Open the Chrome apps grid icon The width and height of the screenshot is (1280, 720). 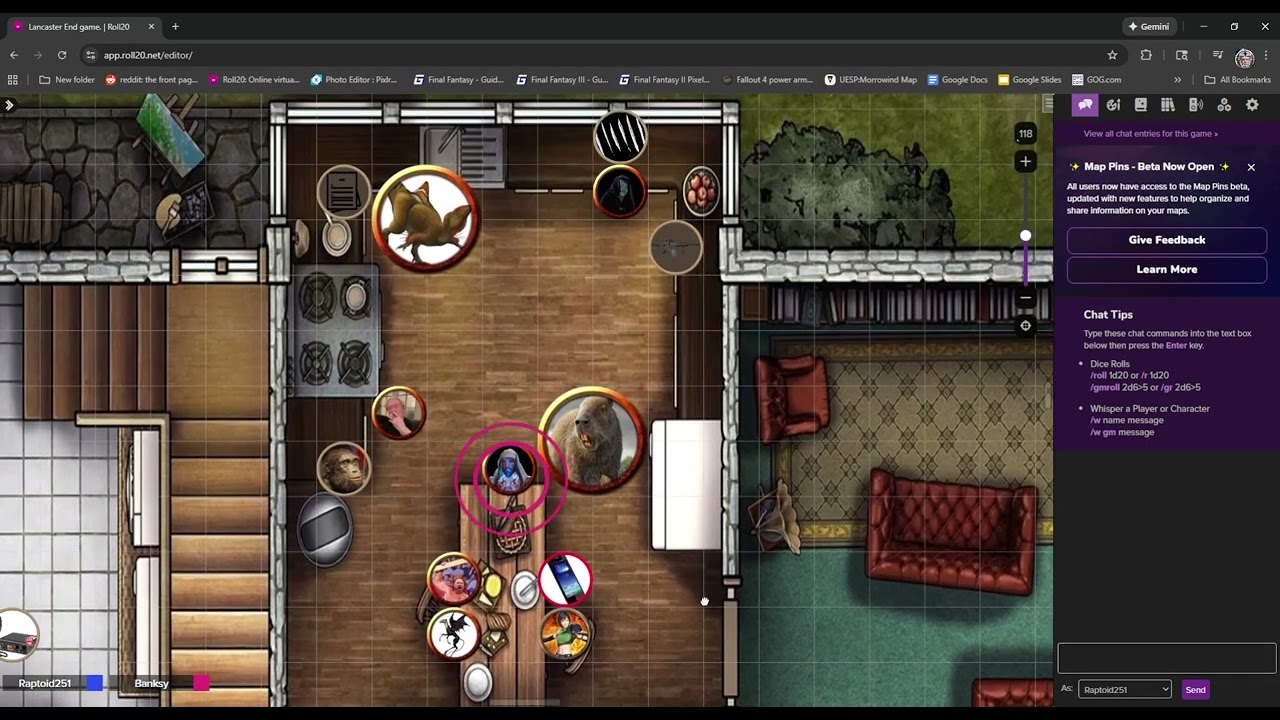[x=13, y=80]
